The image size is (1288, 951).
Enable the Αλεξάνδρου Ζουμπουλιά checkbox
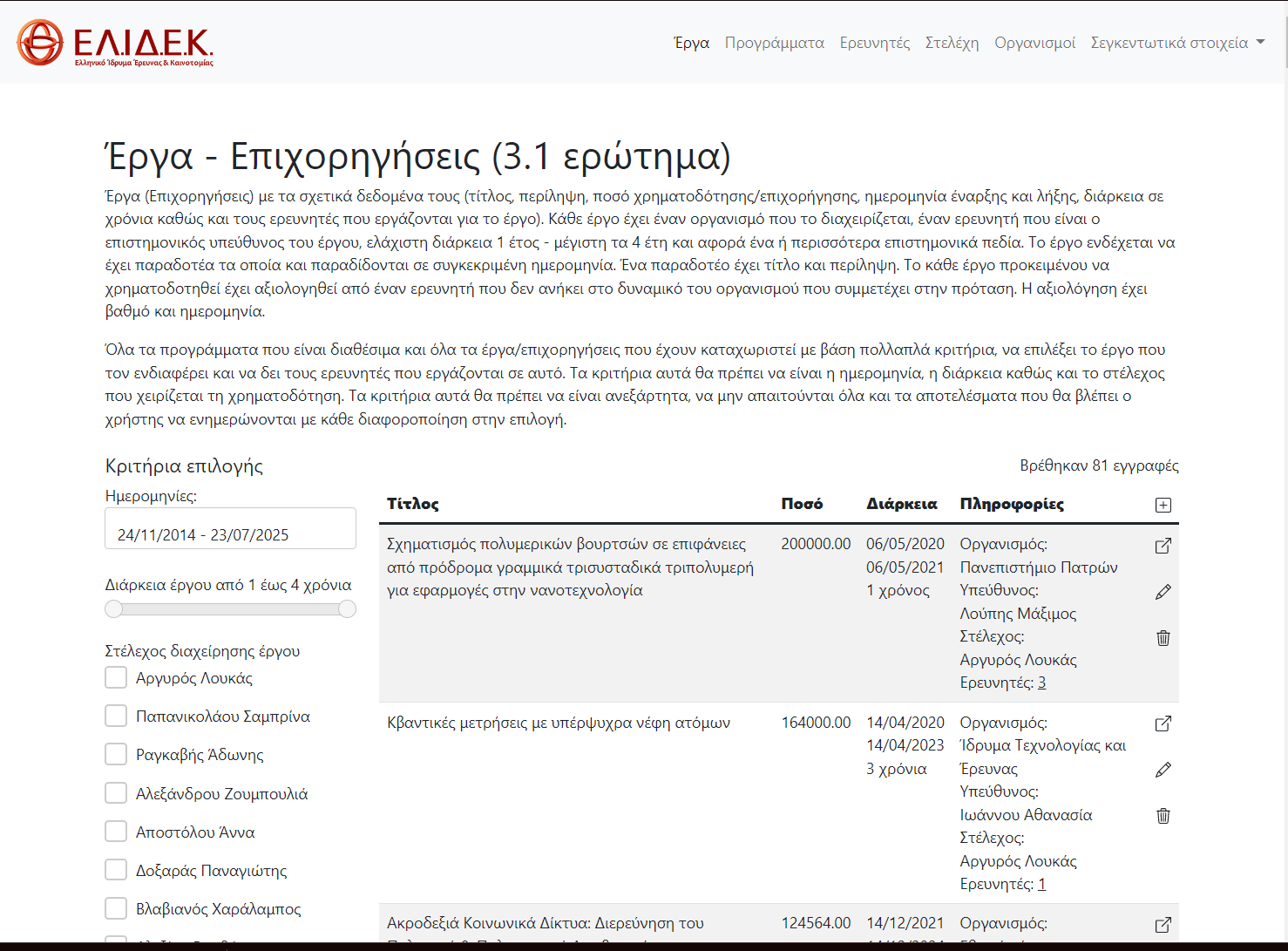[x=116, y=793]
